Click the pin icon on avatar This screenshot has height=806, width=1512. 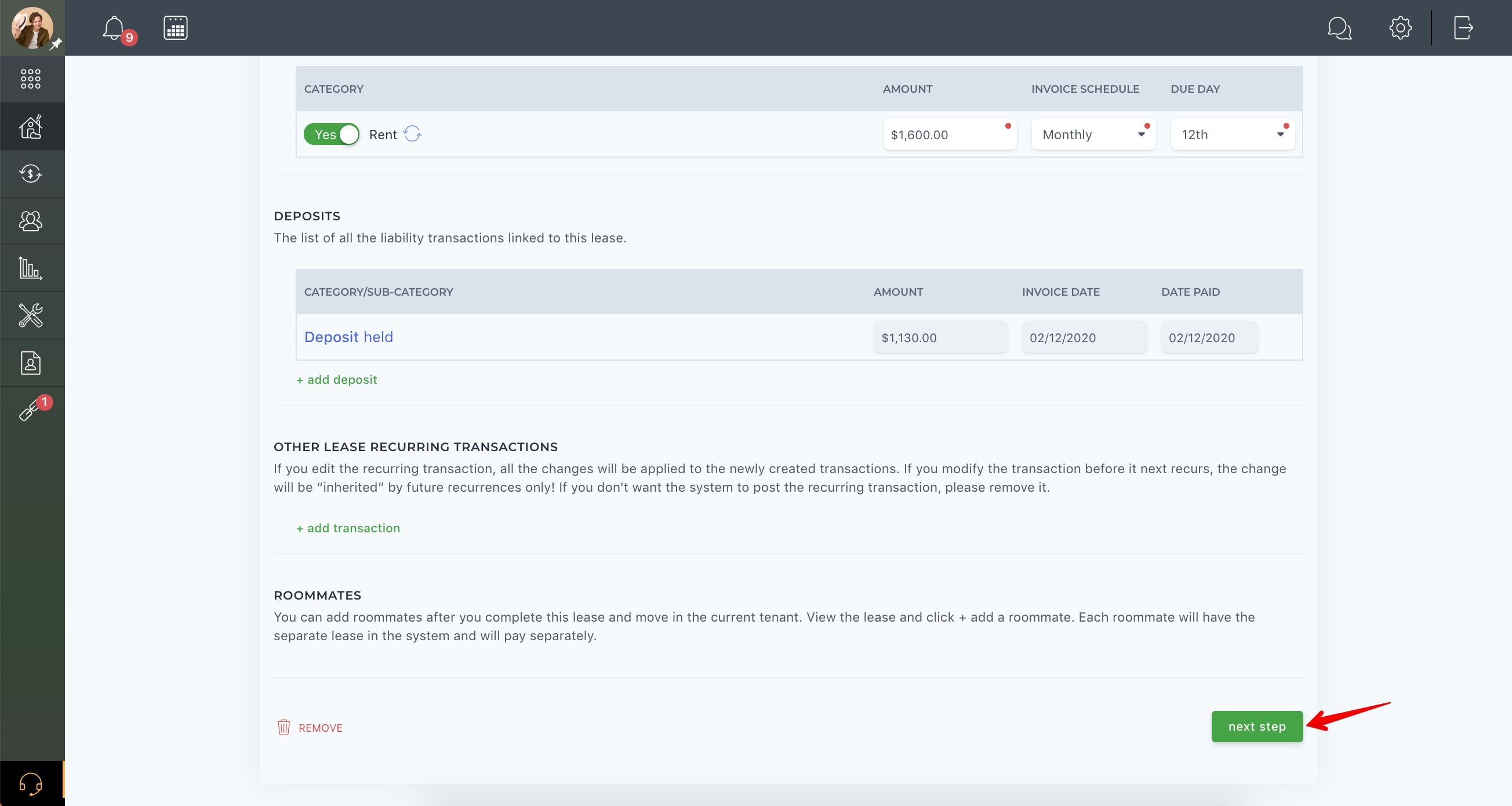56,45
